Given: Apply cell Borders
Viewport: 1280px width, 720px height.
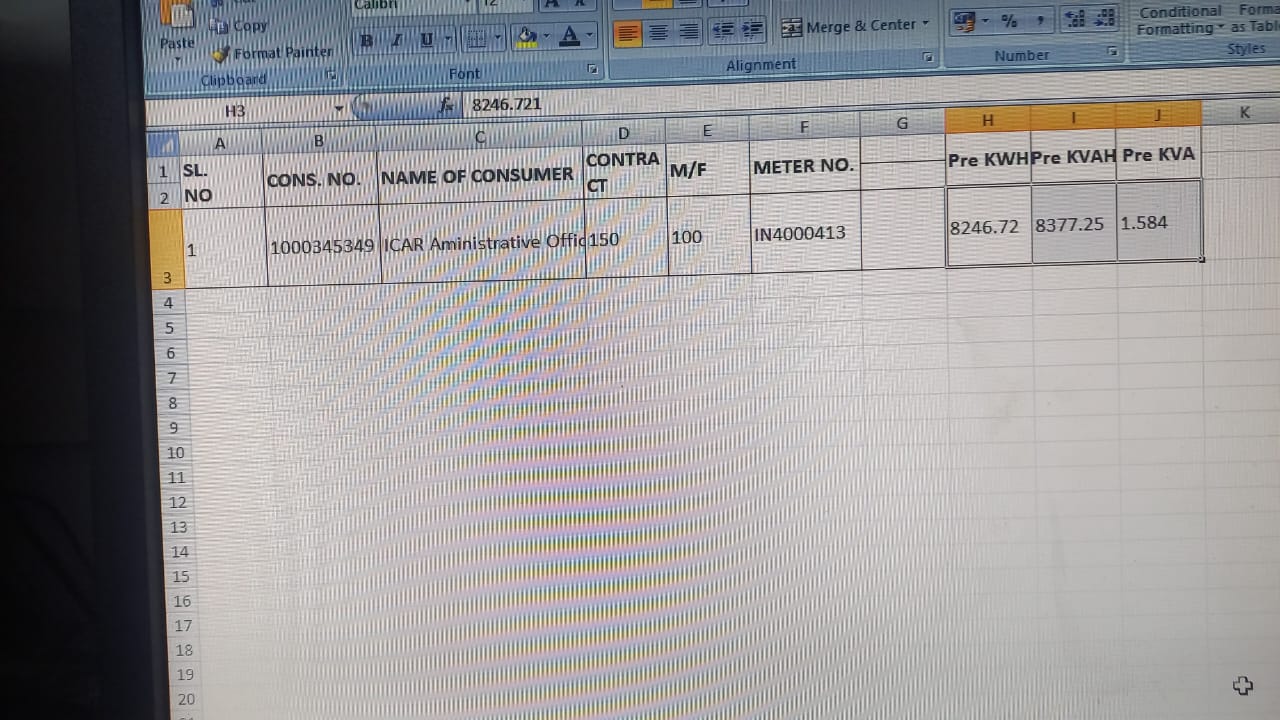Looking at the screenshot, I should tap(476, 39).
